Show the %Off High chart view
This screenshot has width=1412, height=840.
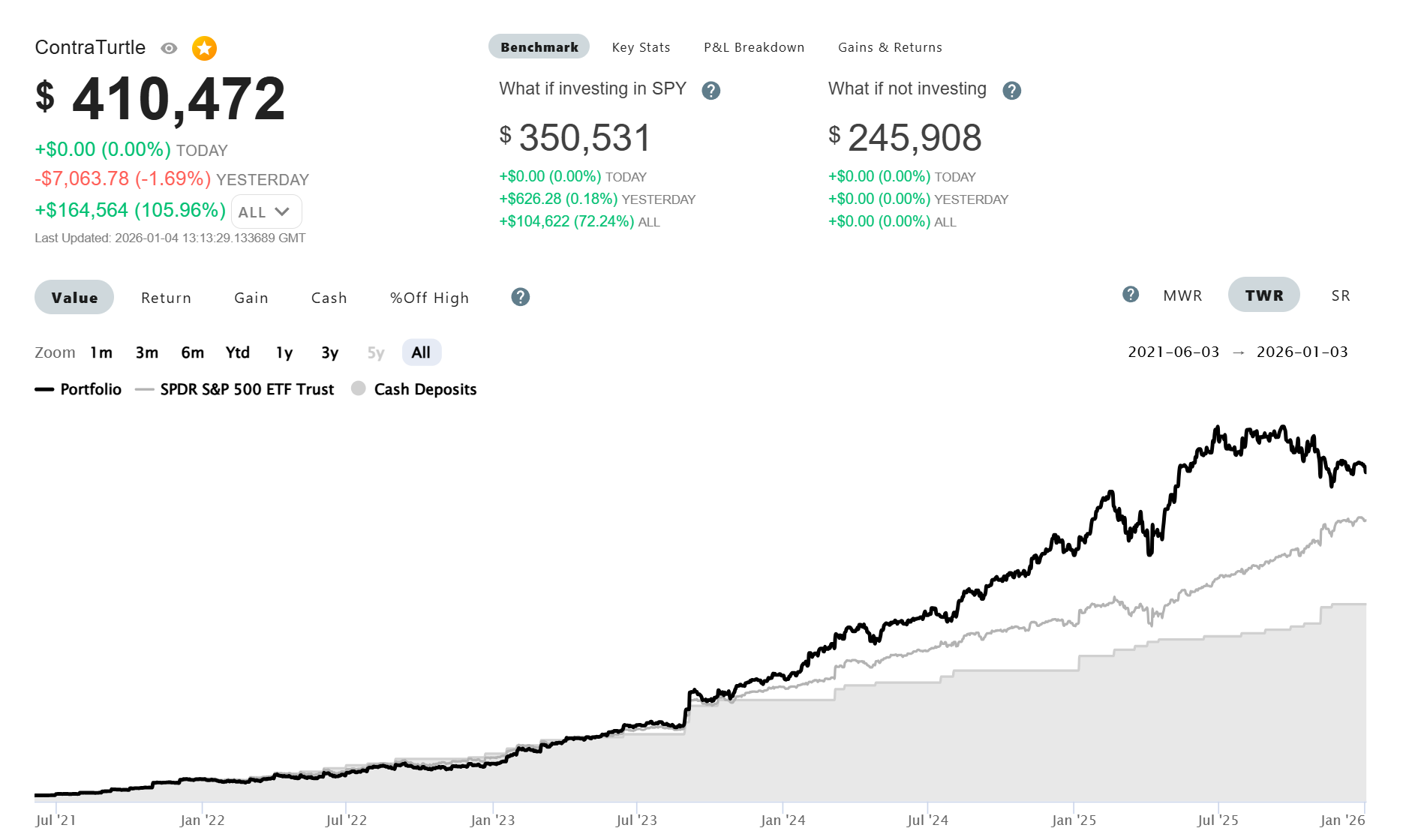429,298
